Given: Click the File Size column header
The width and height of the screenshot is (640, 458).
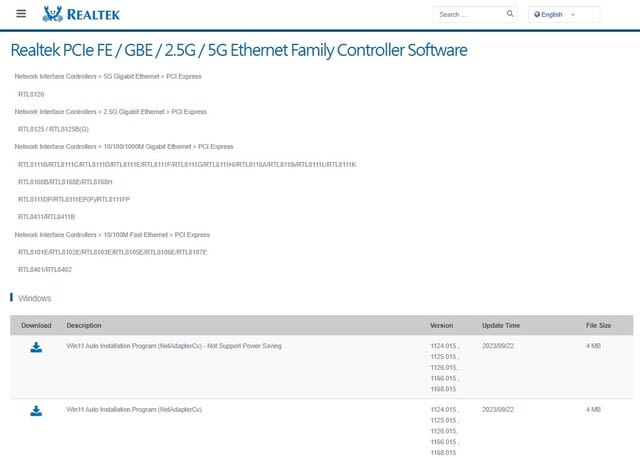Looking at the screenshot, I should 598,325.
